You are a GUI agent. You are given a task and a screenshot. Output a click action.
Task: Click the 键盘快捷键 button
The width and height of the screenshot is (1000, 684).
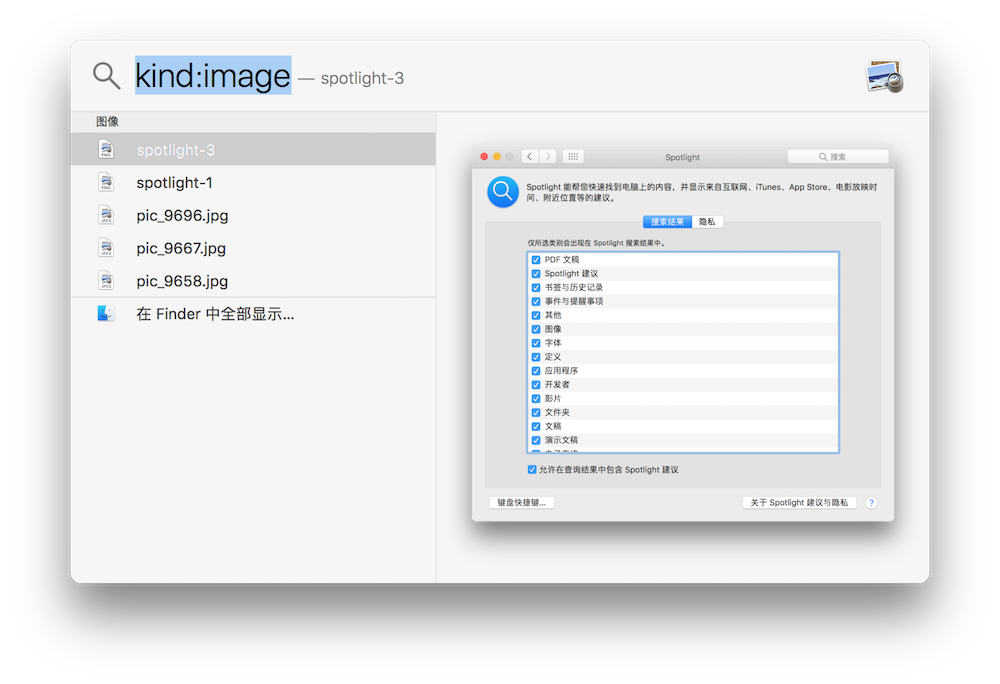[x=520, y=502]
